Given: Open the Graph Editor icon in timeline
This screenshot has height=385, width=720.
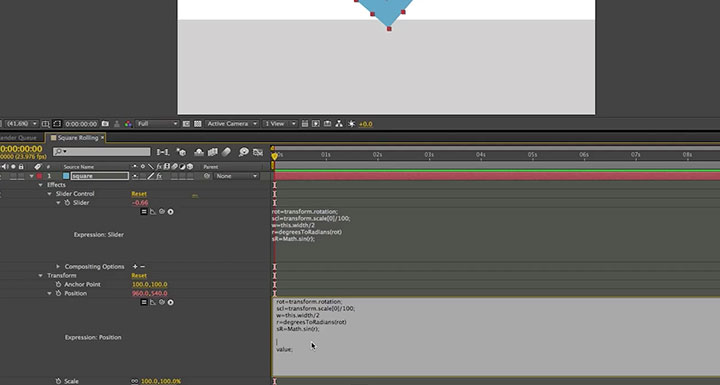Looking at the screenshot, I should point(258,152).
